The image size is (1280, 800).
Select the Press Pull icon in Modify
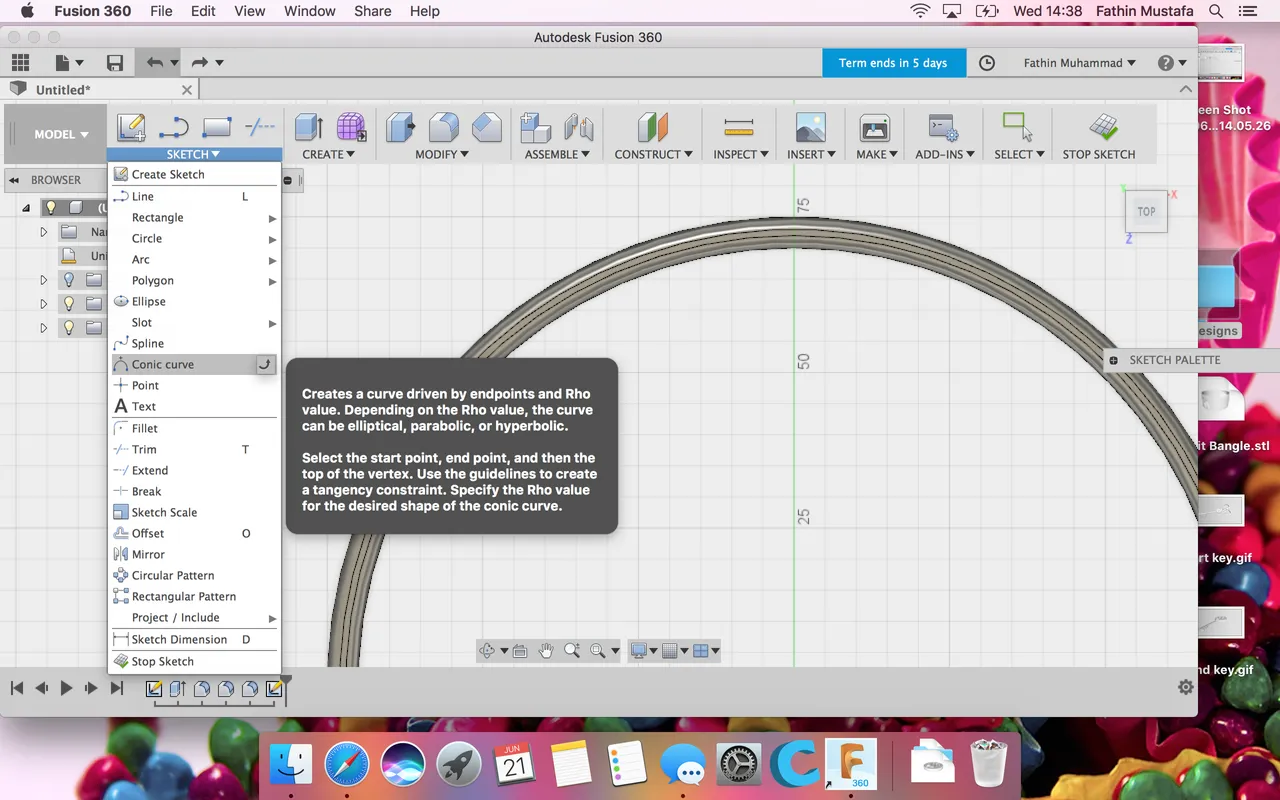pyautogui.click(x=401, y=127)
